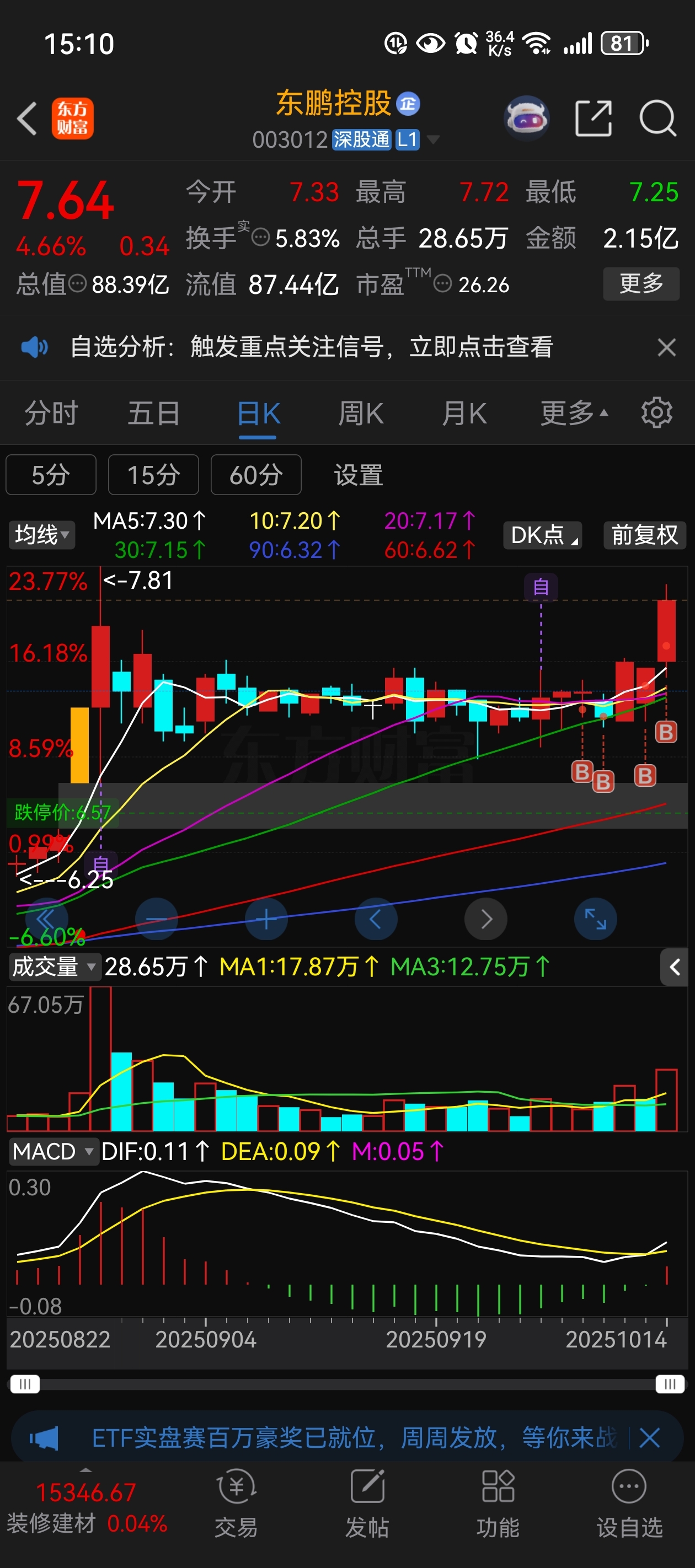Select the 日K tab
This screenshot has width=695, height=1568.
pyautogui.click(x=258, y=414)
